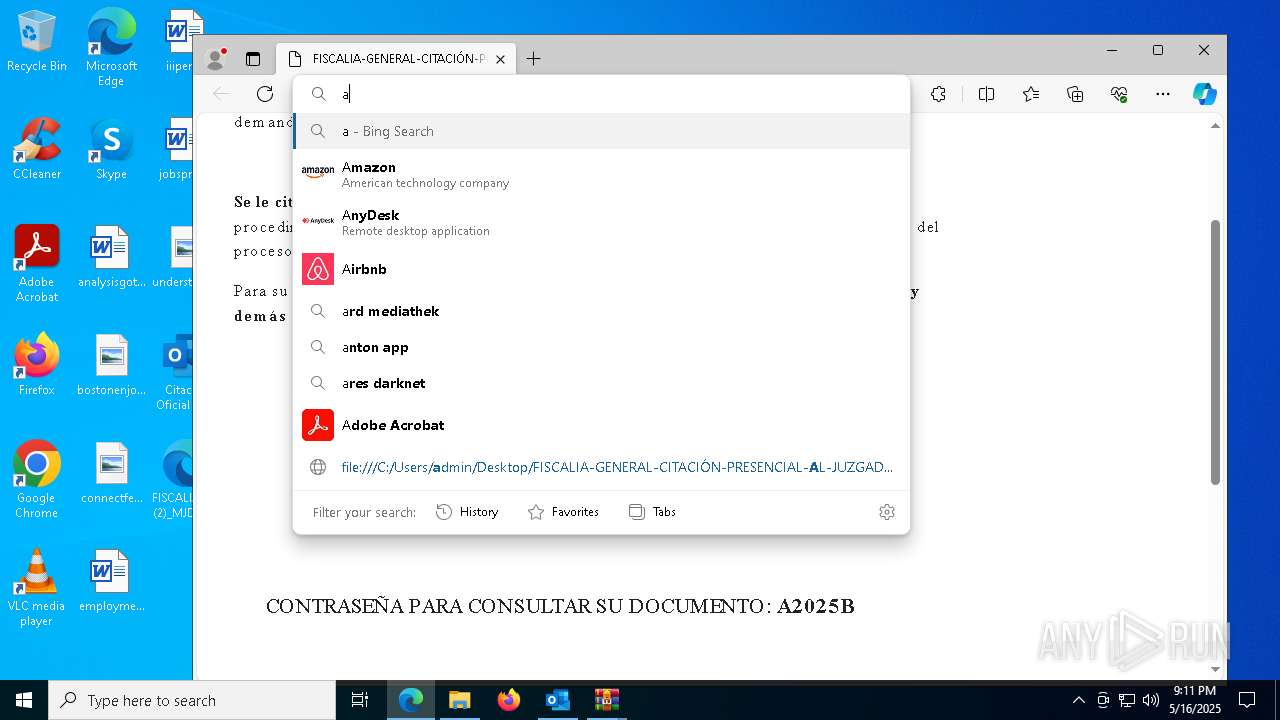Refresh the current page

point(265,94)
